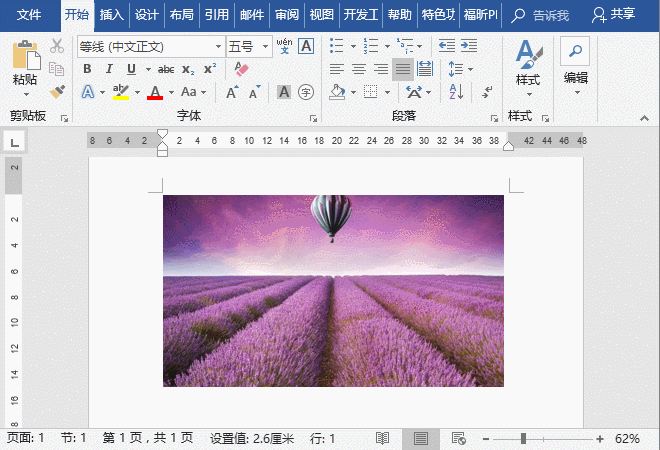This screenshot has height=450, width=660.
Task: Click the distributed alignment icon
Action: (x=425, y=69)
